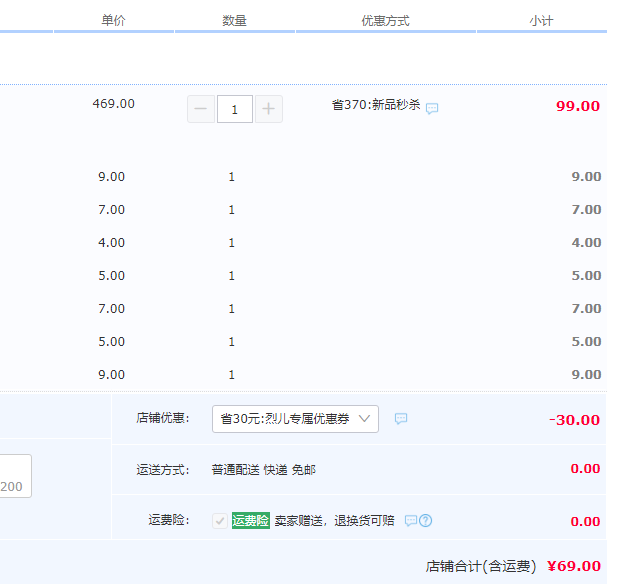The height and width of the screenshot is (584, 642).
Task: Click the chevron arrow of the coupon selector
Action: [364, 419]
